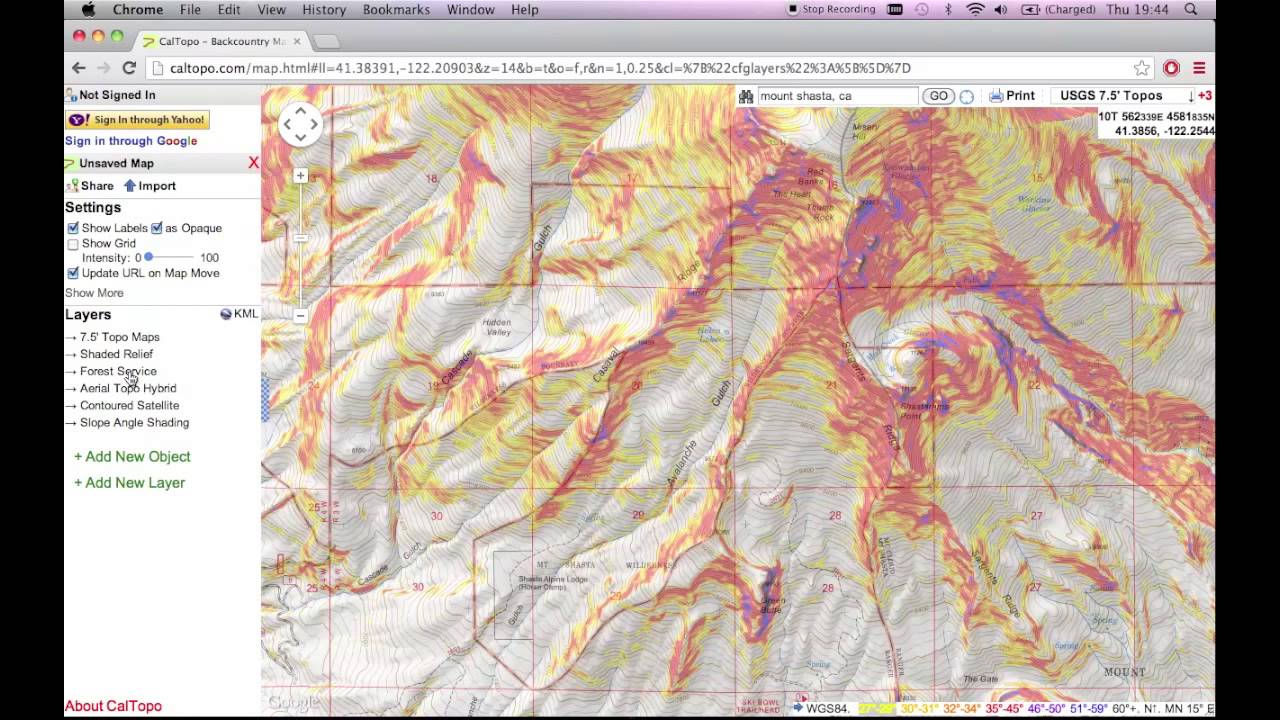Click the volume icon in the menu bar

[x=1001, y=9]
